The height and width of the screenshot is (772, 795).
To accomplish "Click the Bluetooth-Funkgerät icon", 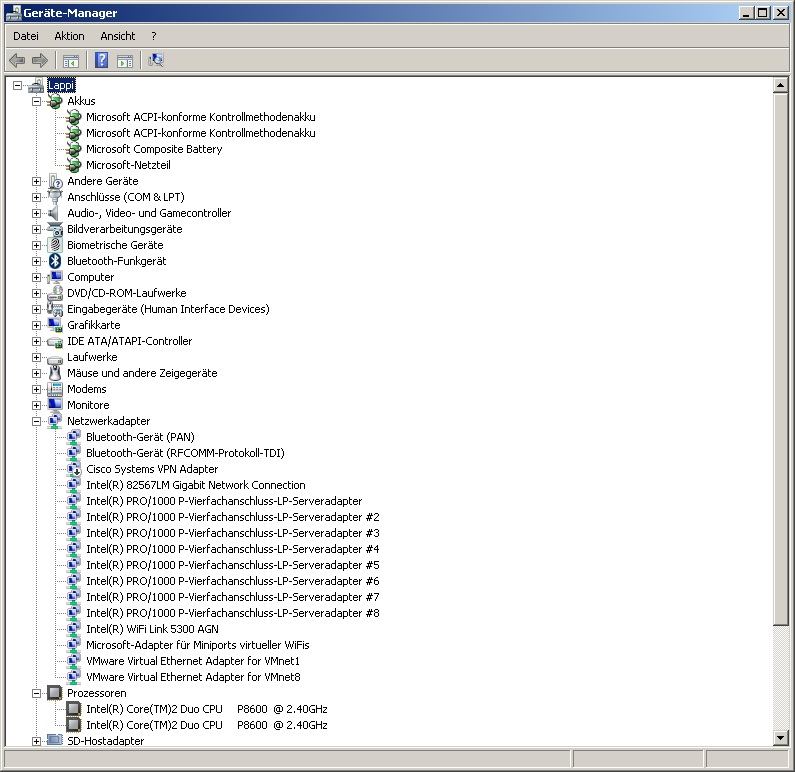I will pyautogui.click(x=55, y=262).
